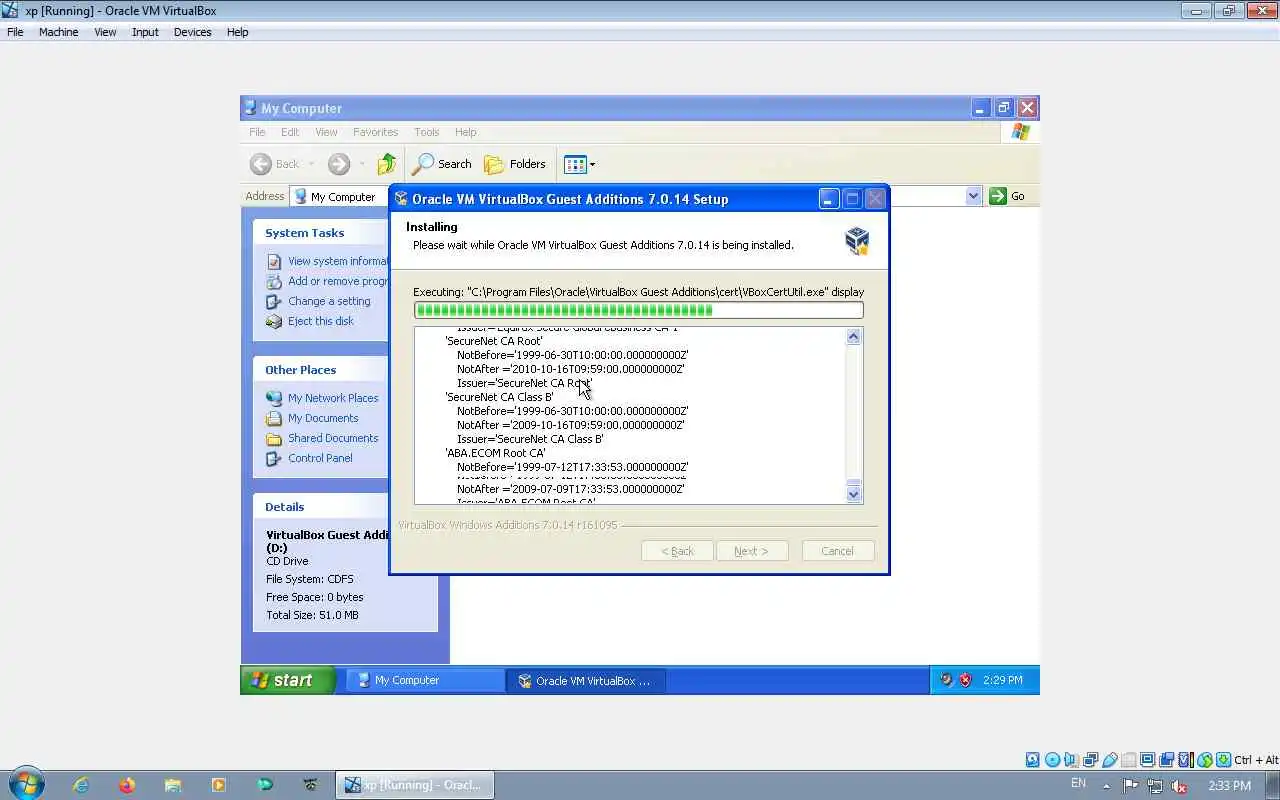Click the VirtualBox hard disk activity icon
The height and width of the screenshot is (800, 1280).
(x=1033, y=760)
